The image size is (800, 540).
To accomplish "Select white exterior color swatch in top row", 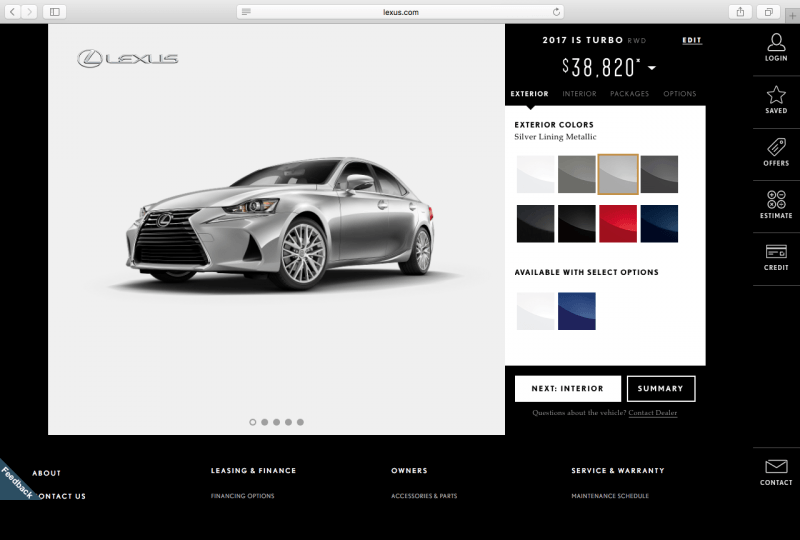I will click(535, 174).
